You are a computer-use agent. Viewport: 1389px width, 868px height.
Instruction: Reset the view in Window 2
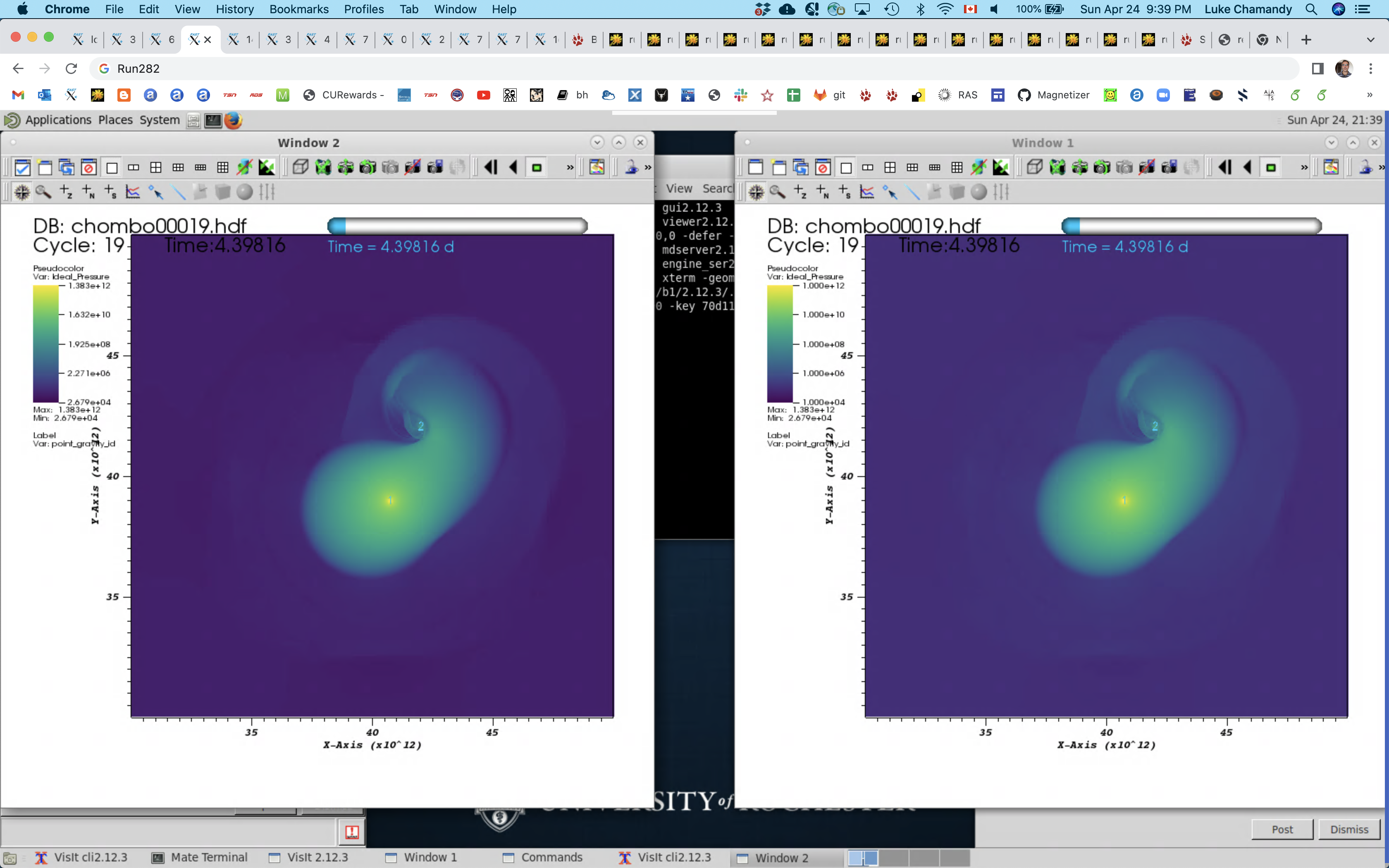click(x=323, y=168)
